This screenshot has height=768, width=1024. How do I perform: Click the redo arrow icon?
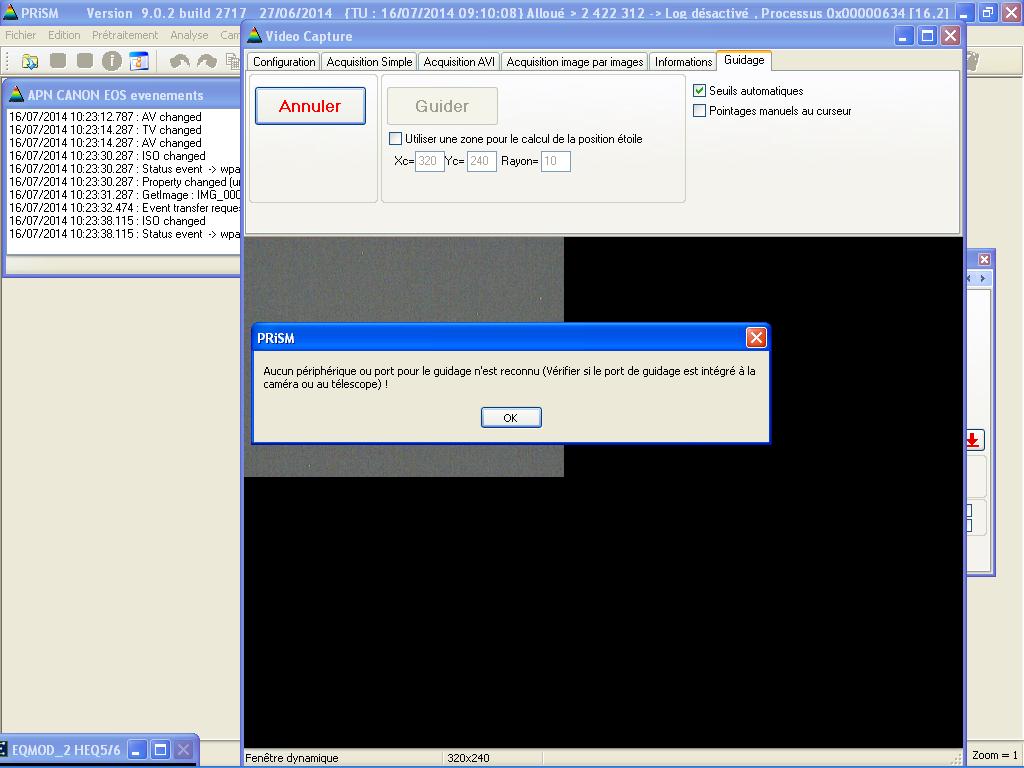pyautogui.click(x=207, y=61)
